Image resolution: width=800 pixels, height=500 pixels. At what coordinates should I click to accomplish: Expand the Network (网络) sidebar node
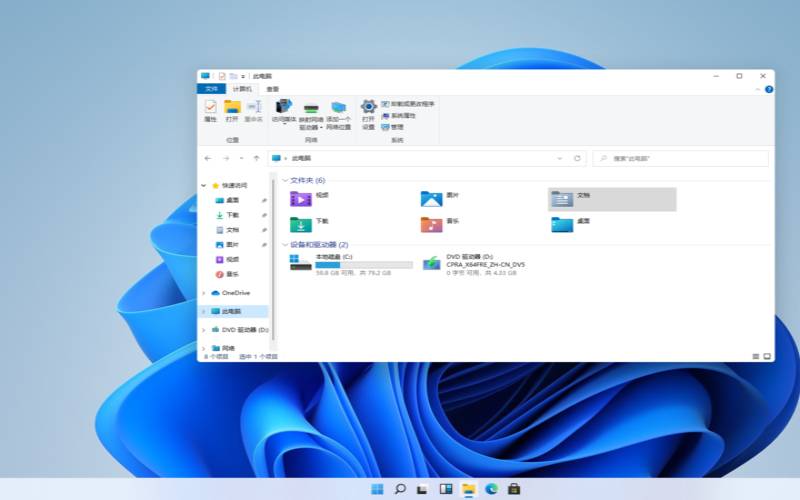204,348
